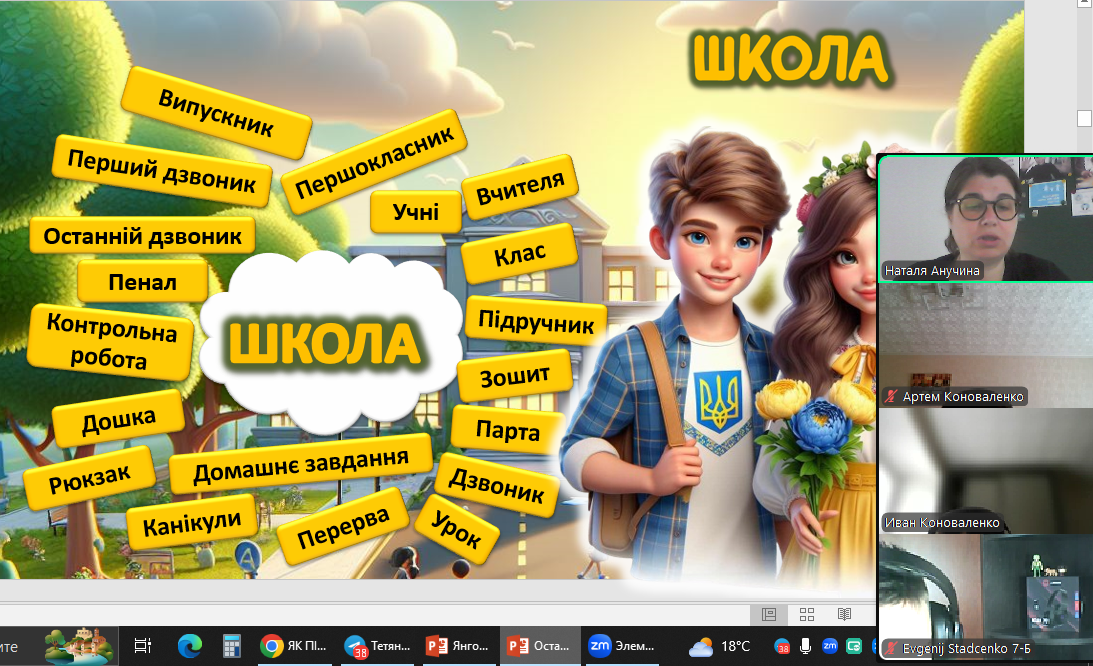Click the 'Зошит' label
Image resolution: width=1093 pixels, height=666 pixels.
tap(514, 376)
